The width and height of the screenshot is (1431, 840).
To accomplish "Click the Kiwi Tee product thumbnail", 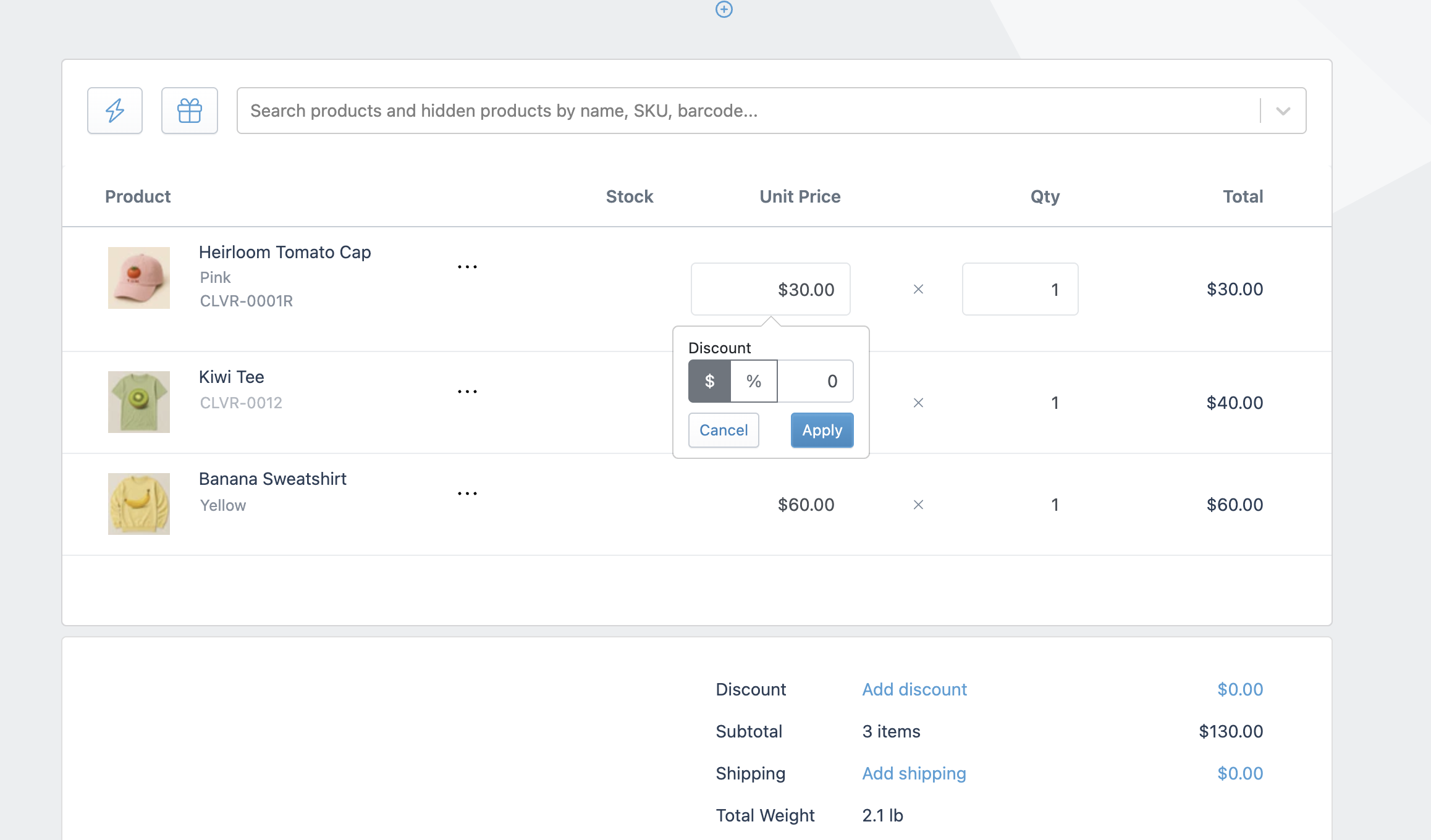I will point(138,401).
